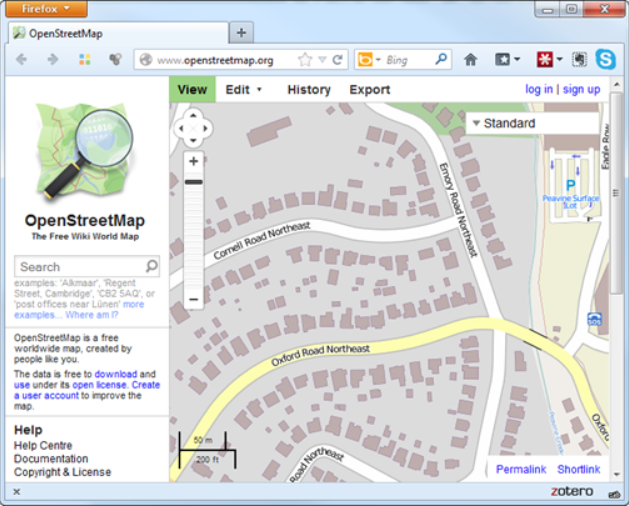Select the OpenStreetMap browser tab

(118, 33)
